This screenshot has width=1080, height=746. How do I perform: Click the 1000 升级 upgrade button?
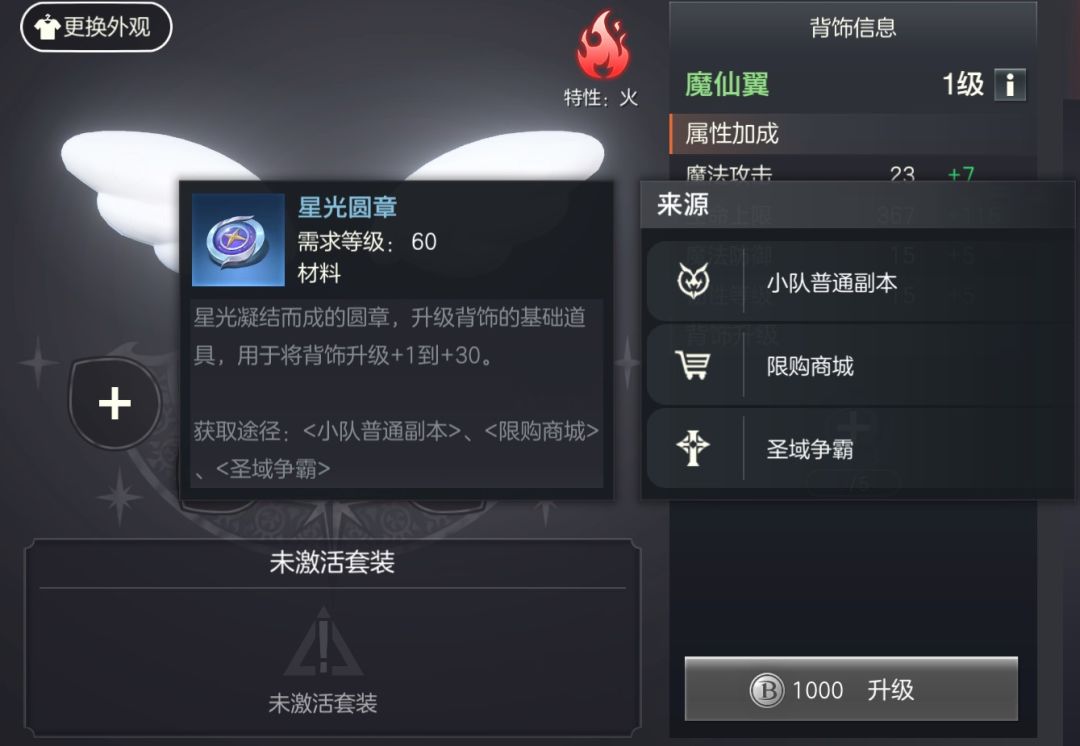click(x=851, y=689)
